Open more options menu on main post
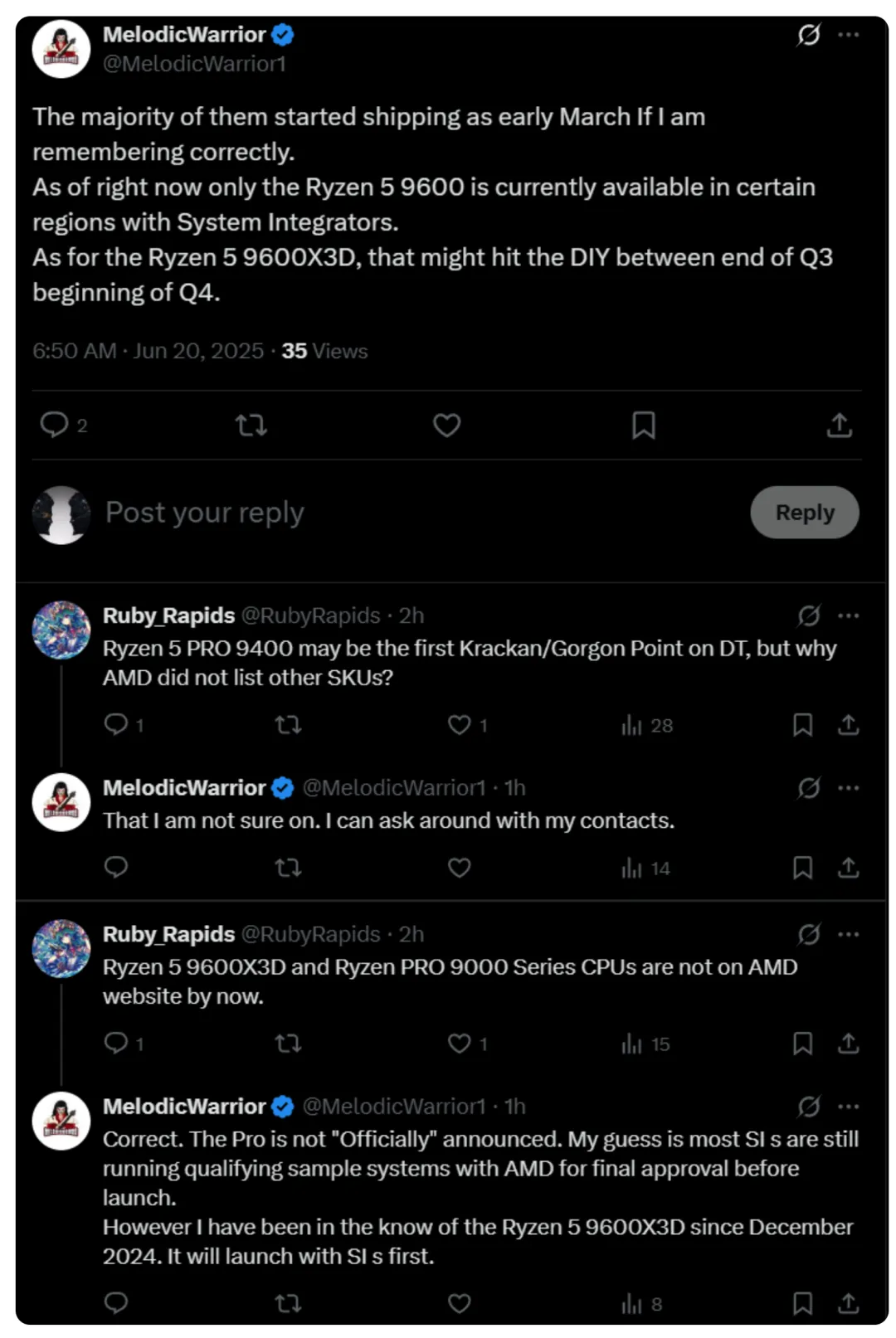Screen dimensions: 896x1338 [849, 35]
